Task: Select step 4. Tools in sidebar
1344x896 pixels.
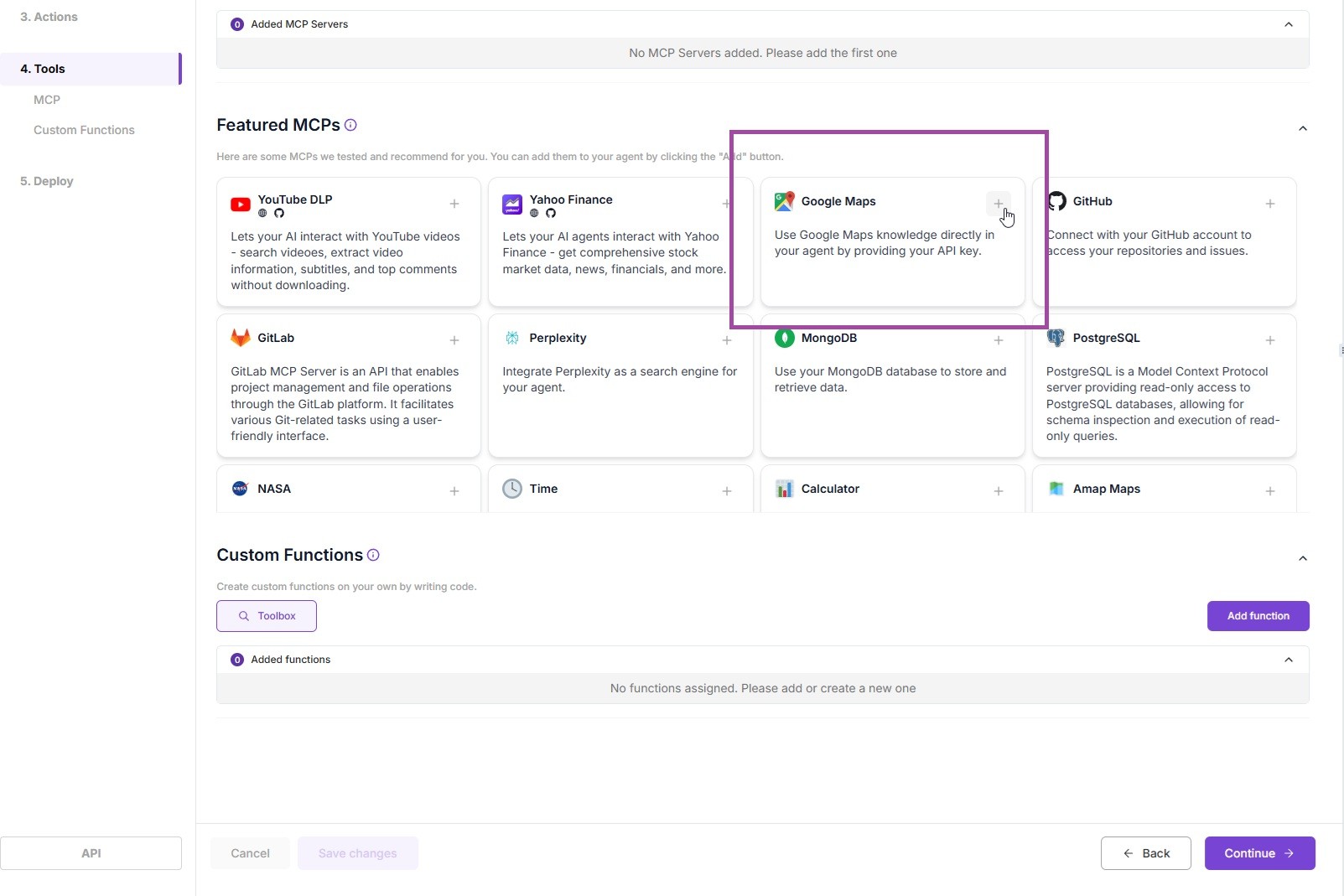Action: pos(91,69)
